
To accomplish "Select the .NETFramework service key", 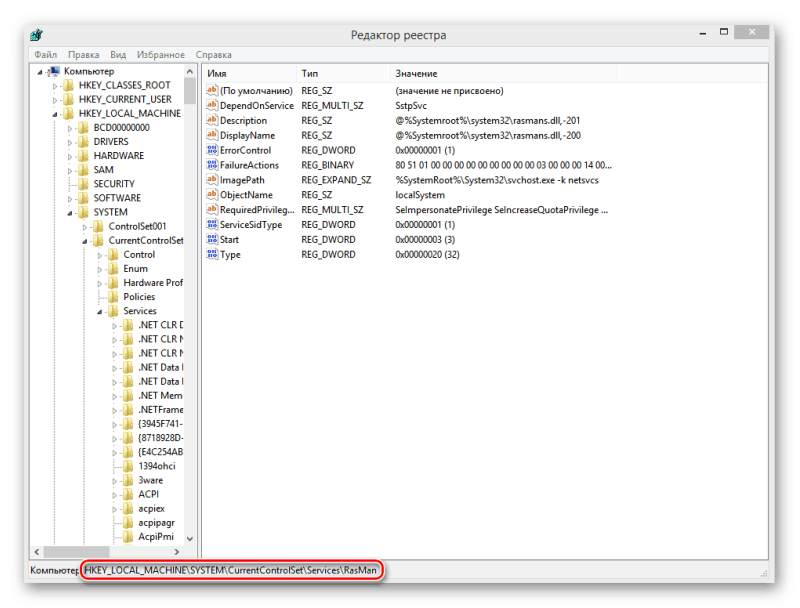I will coord(160,410).
